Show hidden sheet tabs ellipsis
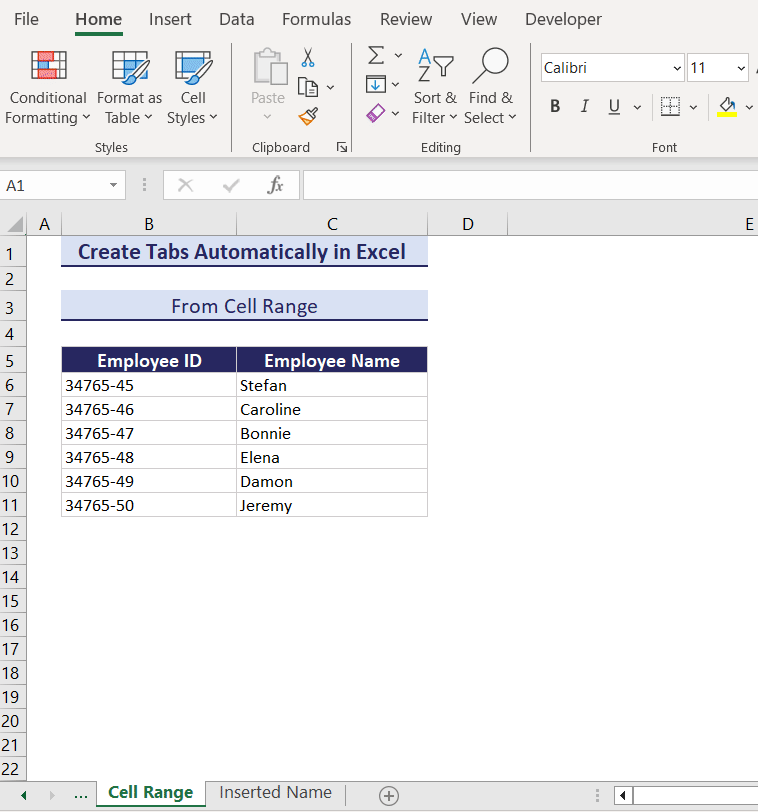Image resolution: width=758 pixels, height=812 pixels. [x=81, y=794]
